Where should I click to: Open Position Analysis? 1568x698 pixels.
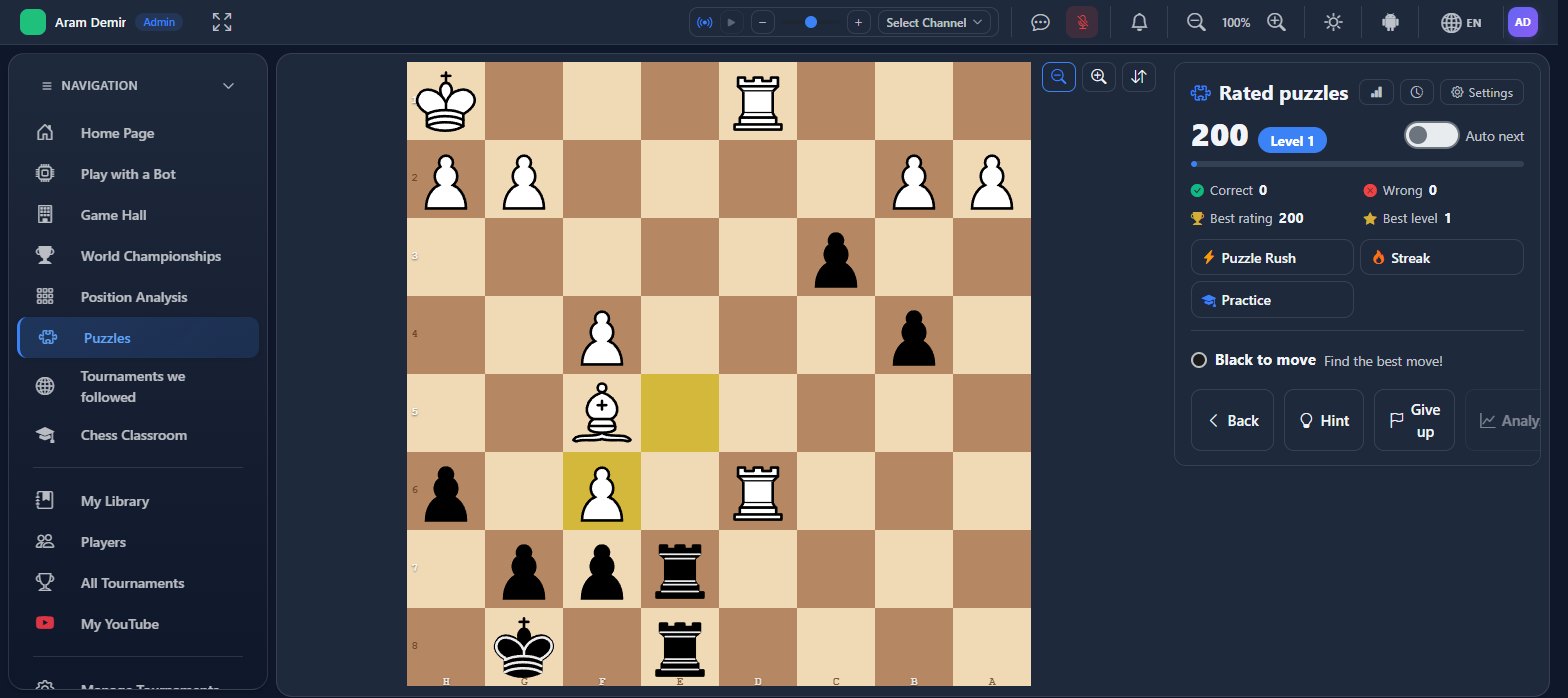click(138, 297)
